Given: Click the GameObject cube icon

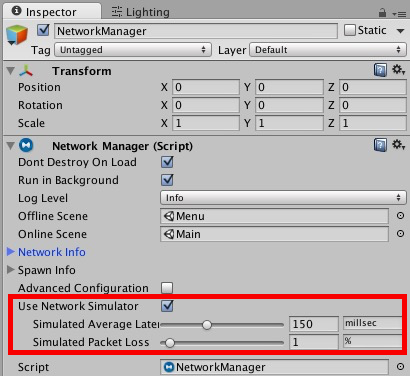Looking at the screenshot, I should 17,35.
